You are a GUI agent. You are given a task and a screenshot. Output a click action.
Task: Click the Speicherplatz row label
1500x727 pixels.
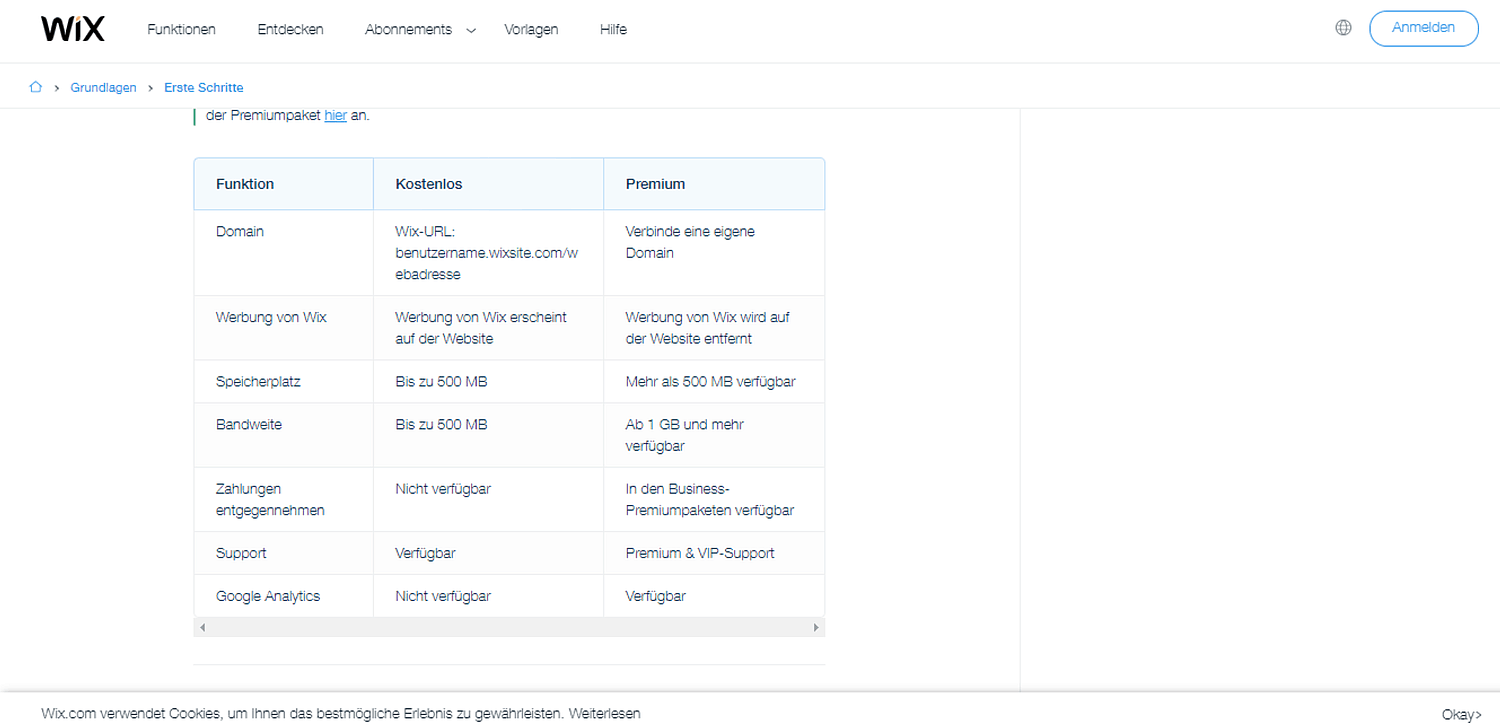point(258,382)
